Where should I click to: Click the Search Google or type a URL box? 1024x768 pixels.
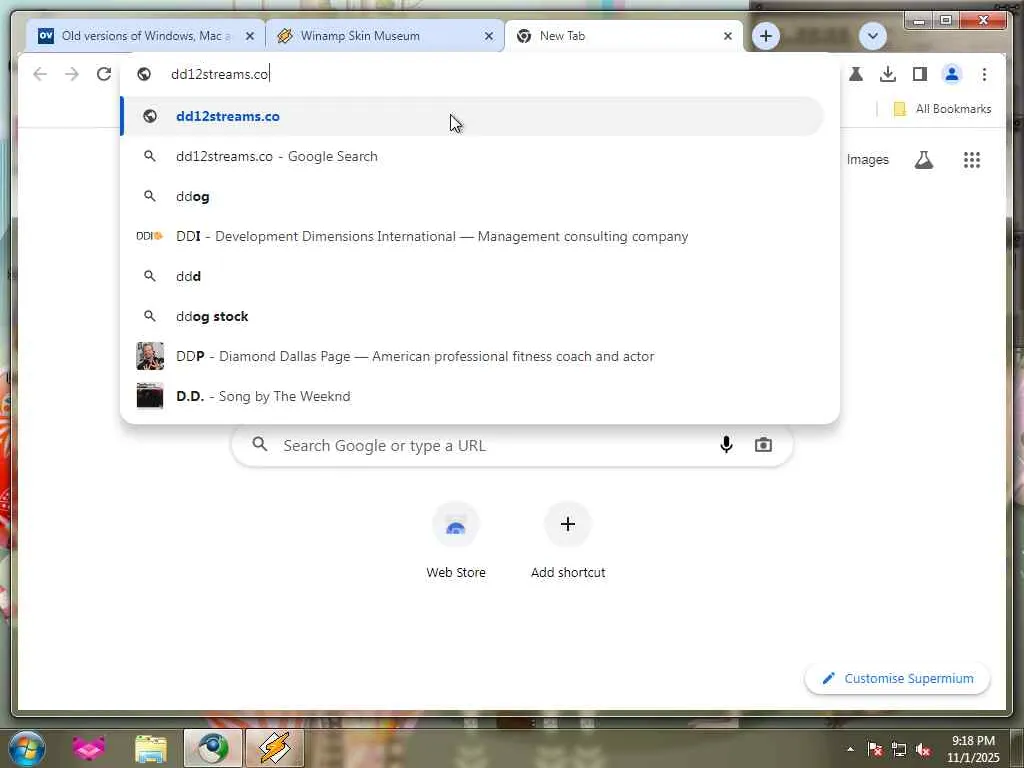[512, 445]
